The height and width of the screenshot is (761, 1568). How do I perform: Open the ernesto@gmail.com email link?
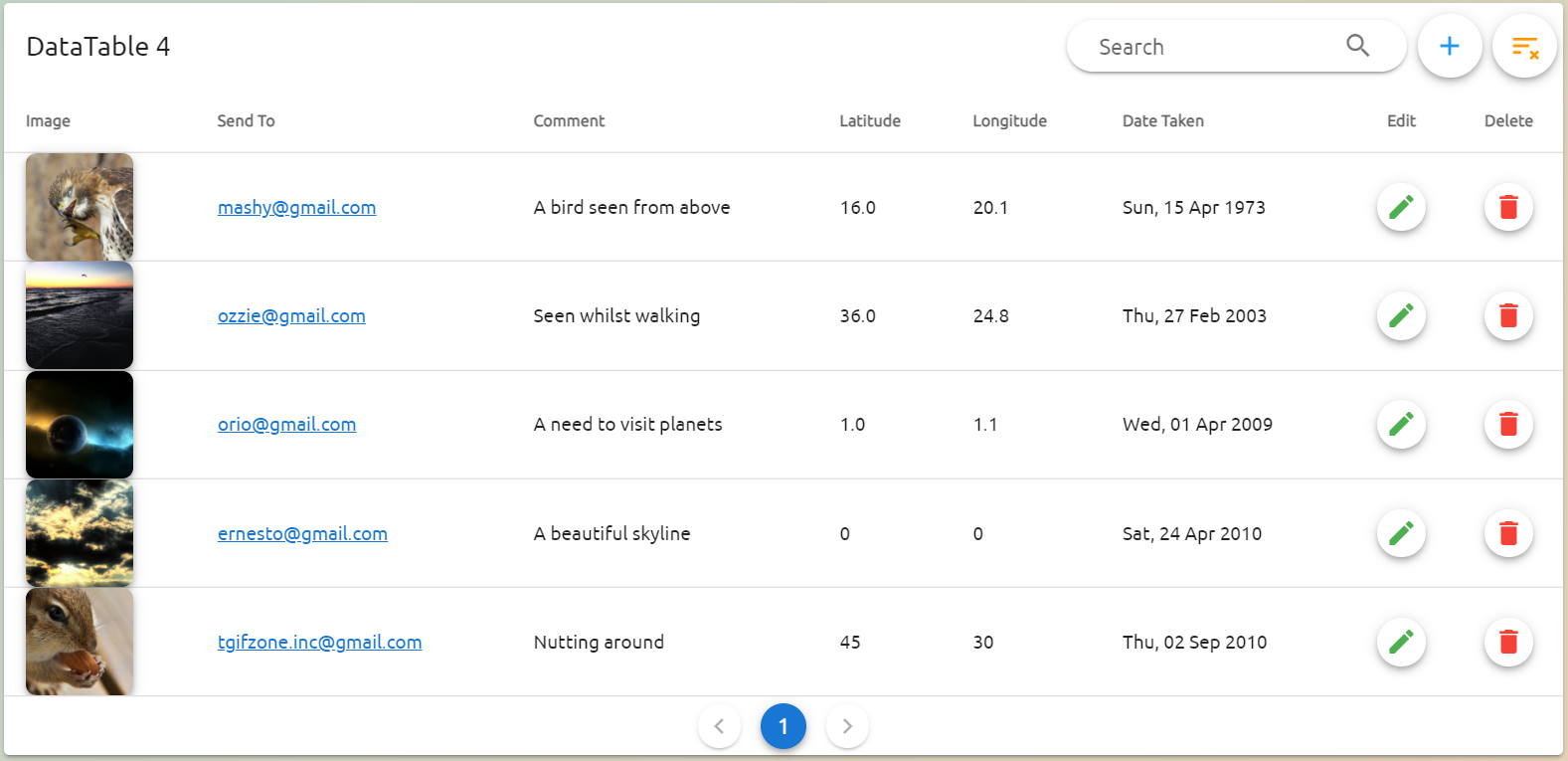tap(302, 533)
